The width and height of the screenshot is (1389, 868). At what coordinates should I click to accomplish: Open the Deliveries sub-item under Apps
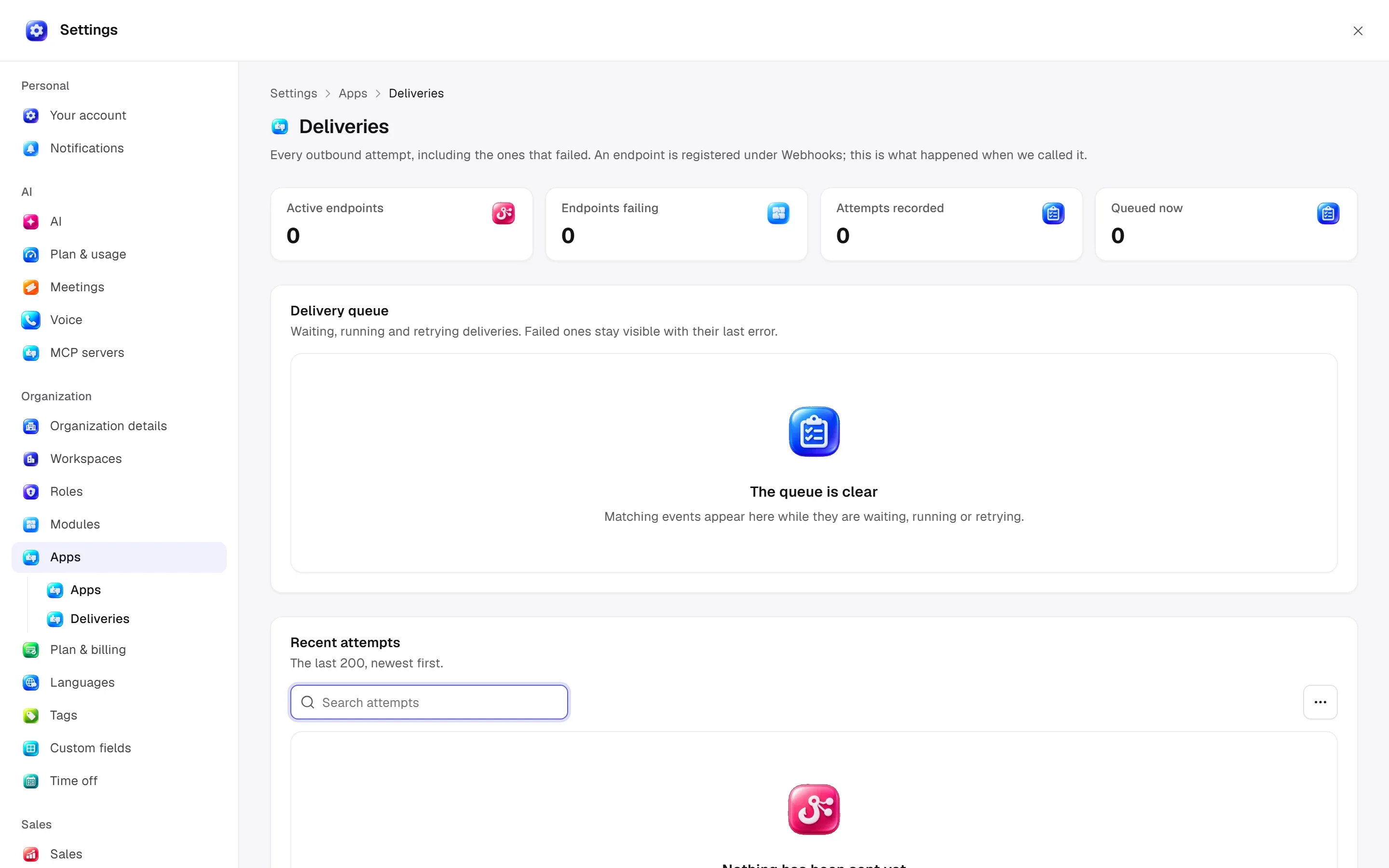tap(100, 619)
